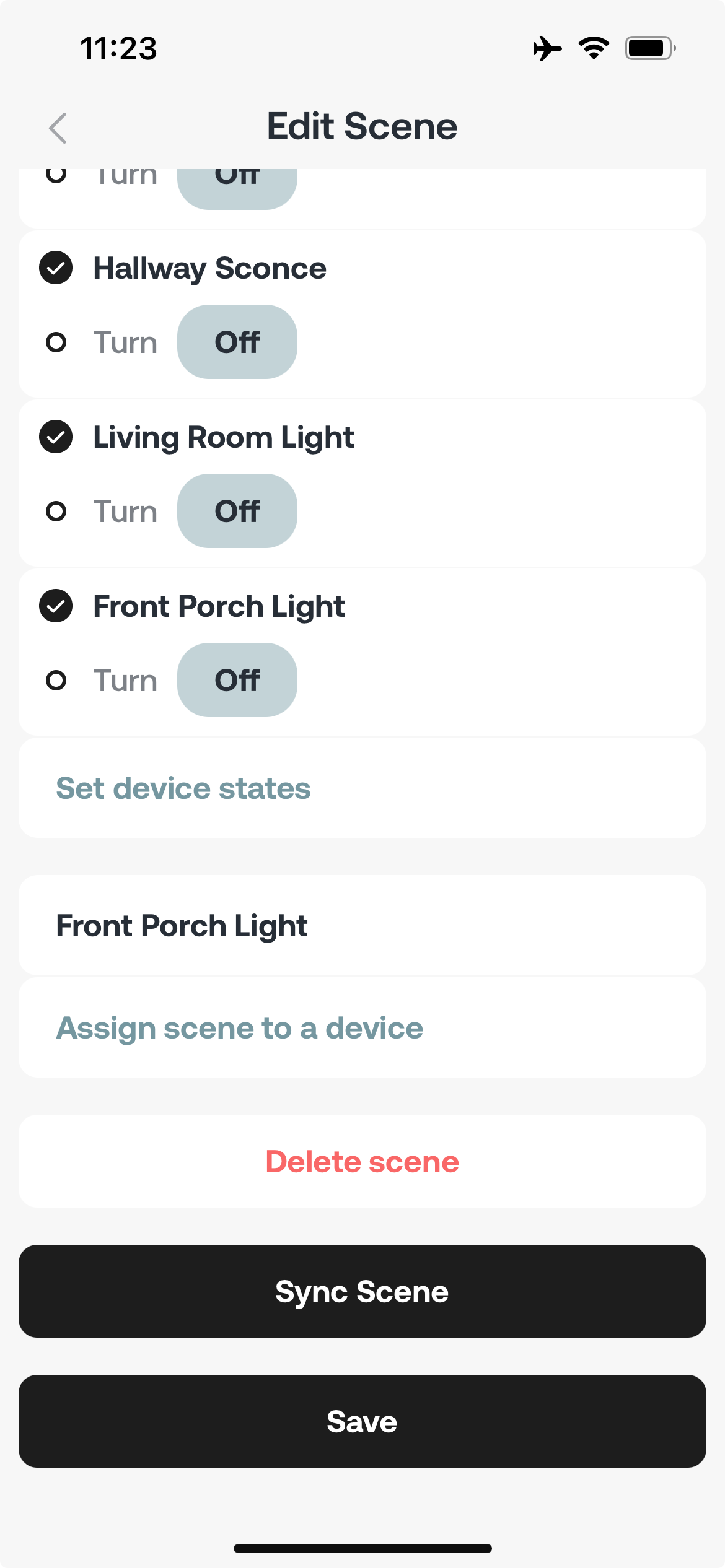Open Set device states

click(362, 788)
